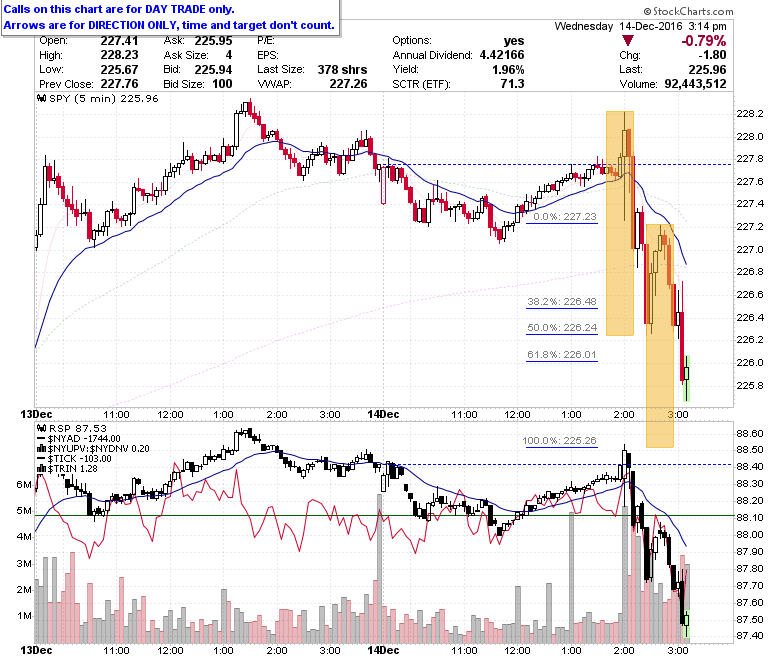
Task: Click the Last Size 378 shrs value
Action: (342, 70)
